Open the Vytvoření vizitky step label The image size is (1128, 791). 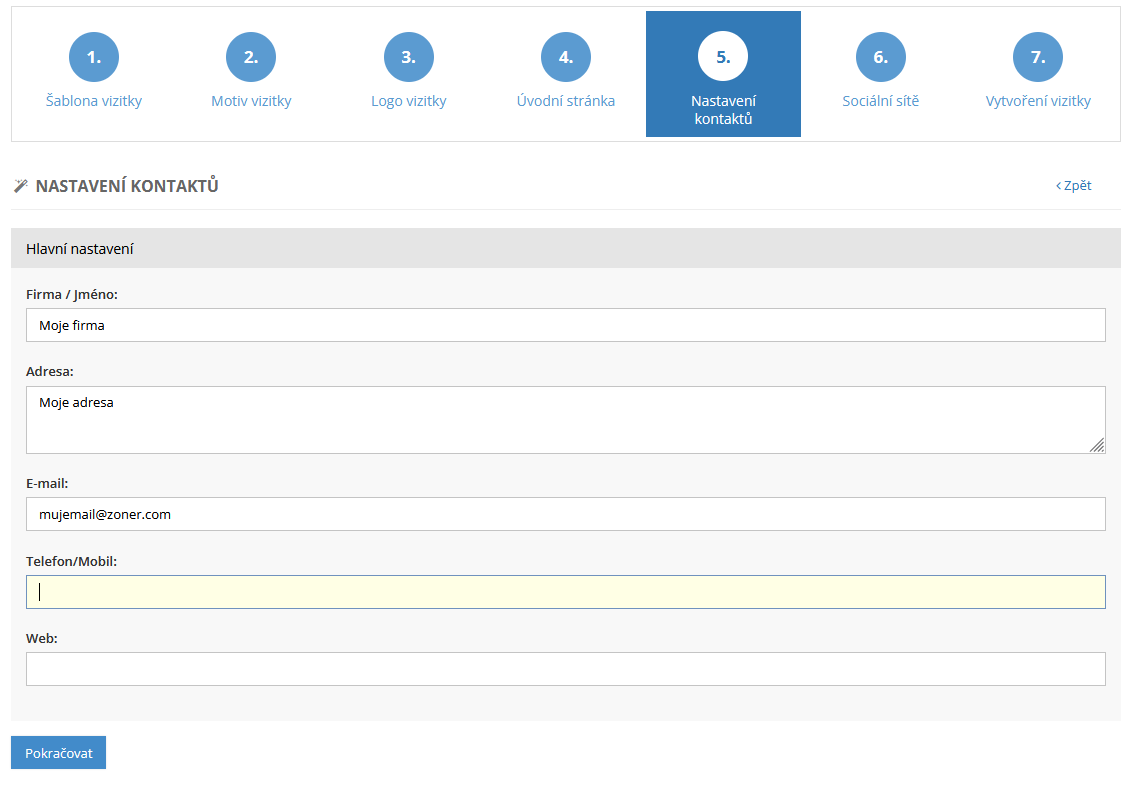tap(1038, 101)
